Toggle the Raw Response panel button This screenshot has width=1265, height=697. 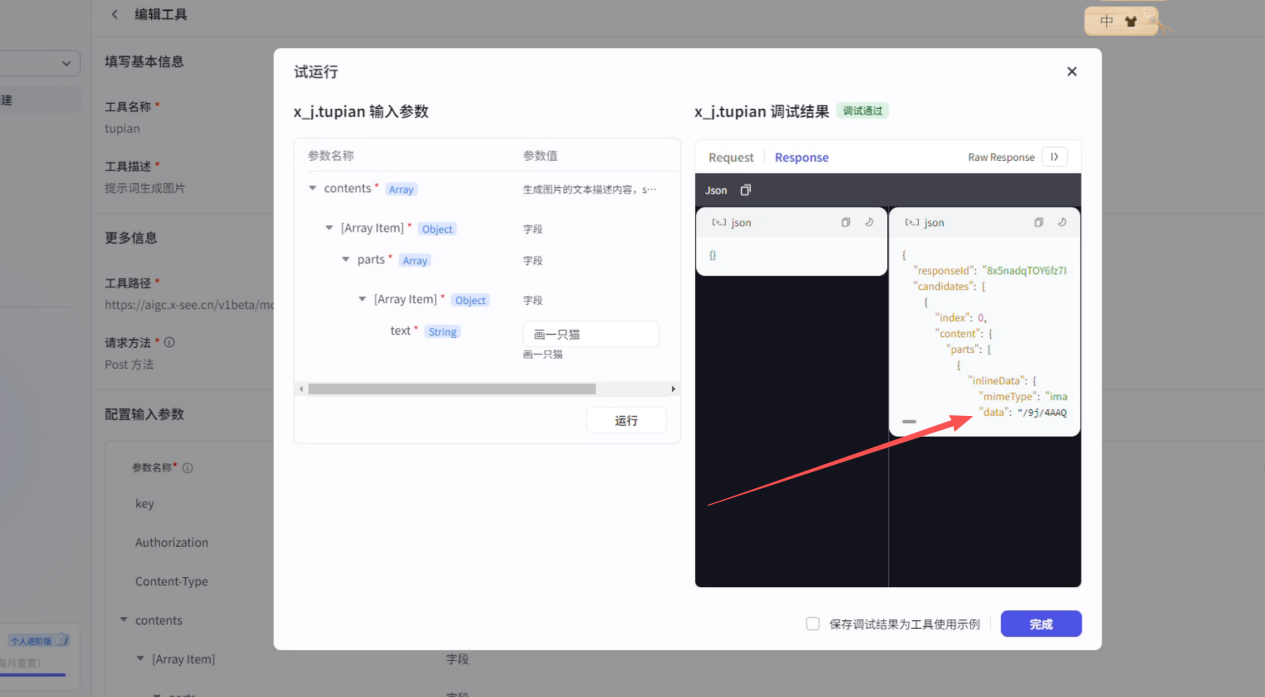tap(1054, 157)
